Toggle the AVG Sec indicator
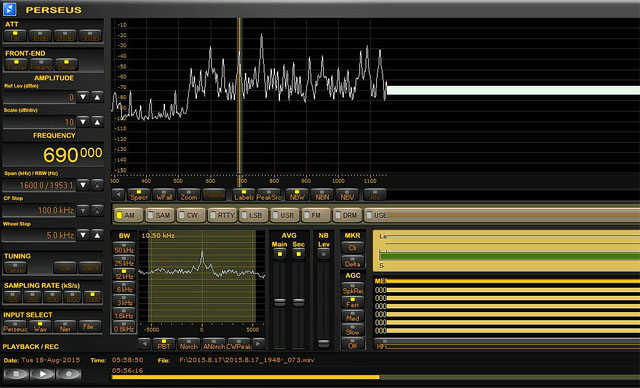This screenshot has height=388, width=640. click(298, 254)
